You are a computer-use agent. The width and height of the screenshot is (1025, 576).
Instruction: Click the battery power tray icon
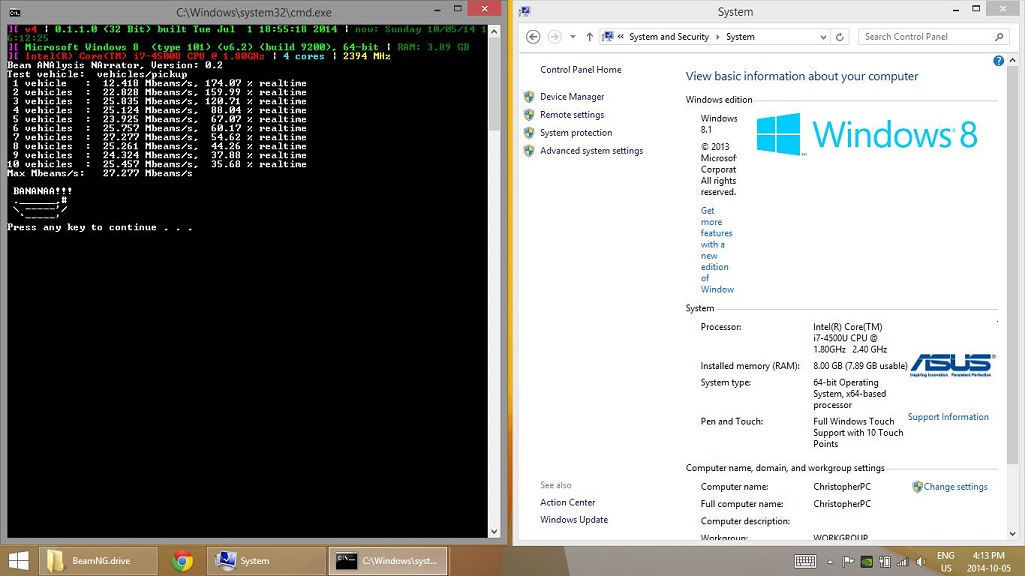click(884, 561)
